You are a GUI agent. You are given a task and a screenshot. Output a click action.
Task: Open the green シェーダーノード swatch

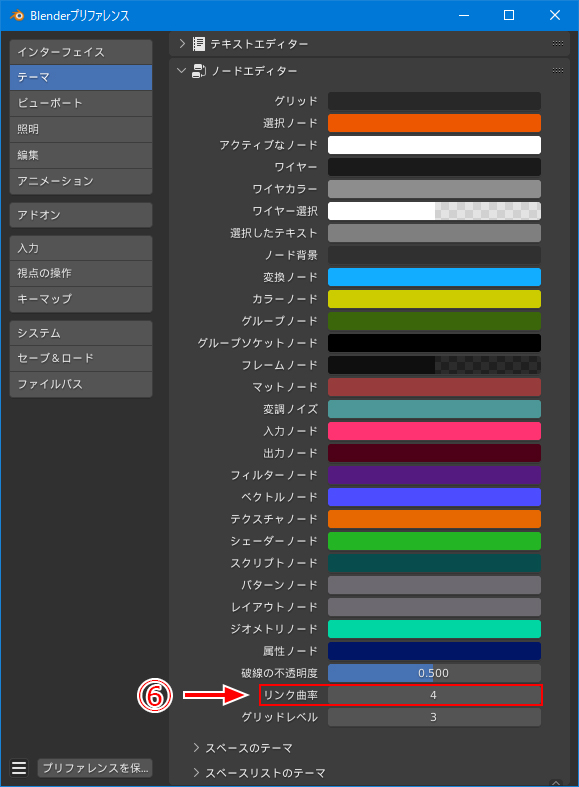[x=435, y=541]
